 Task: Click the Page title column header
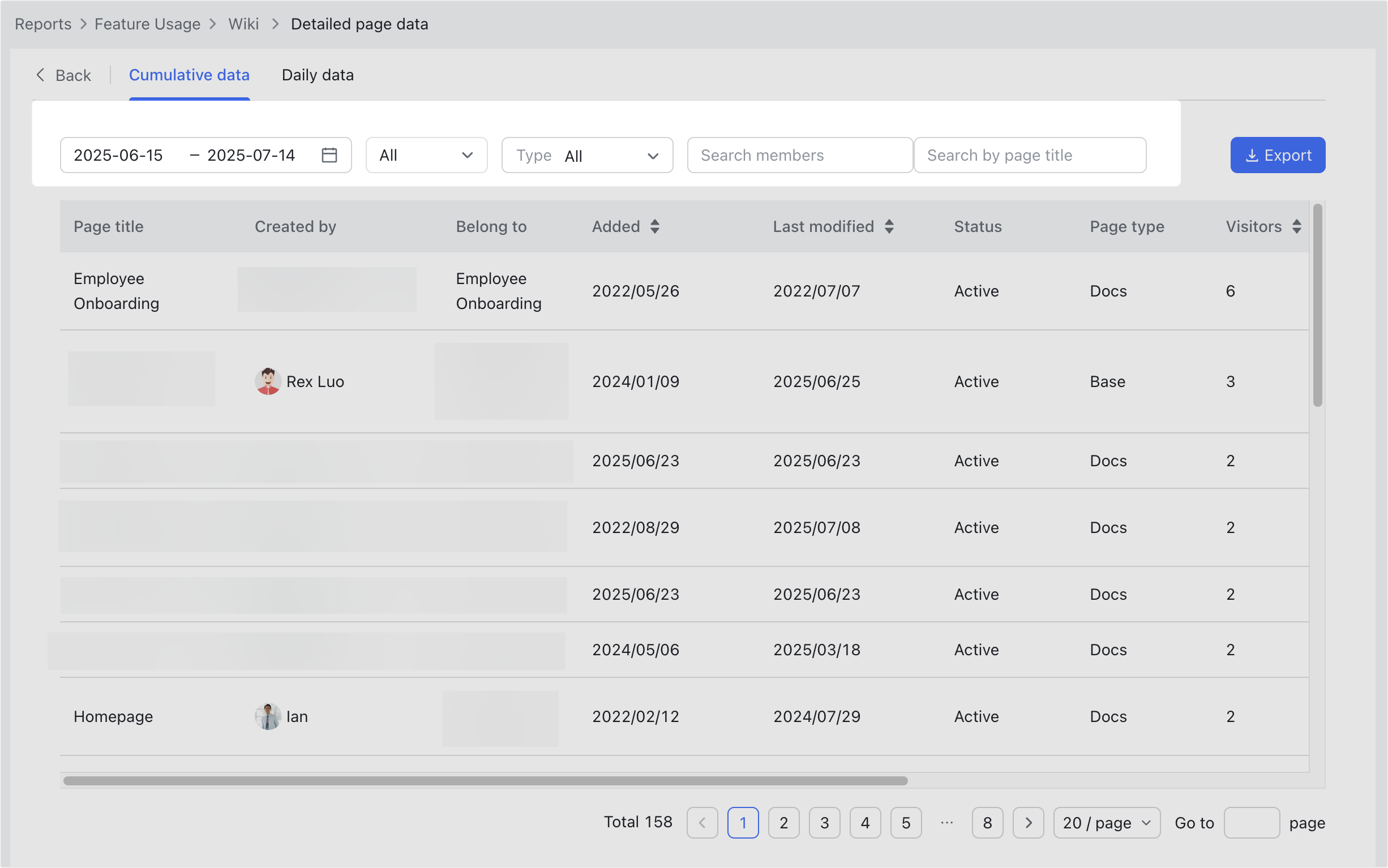tap(109, 226)
